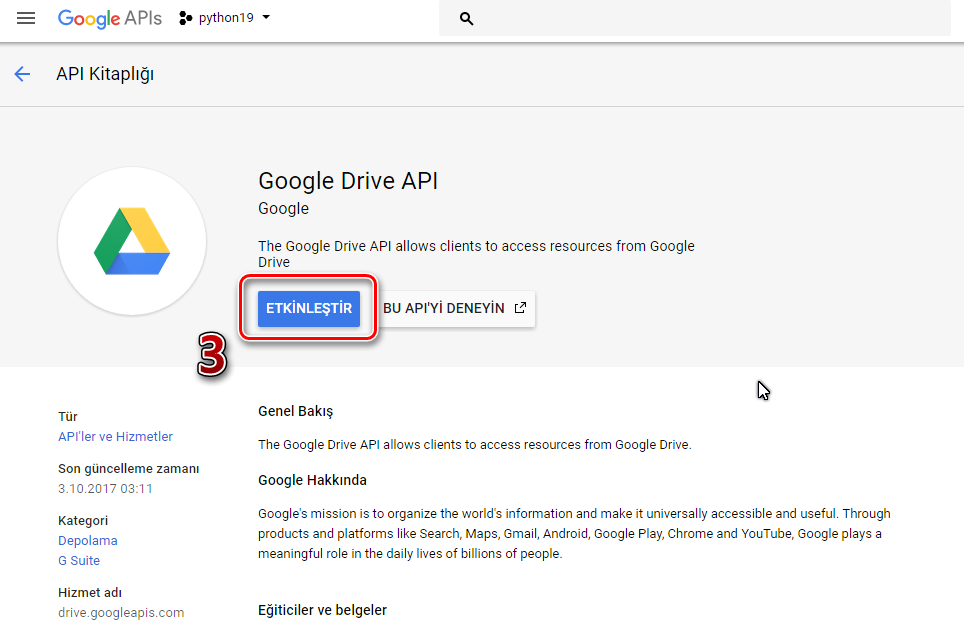Viewport: 964px width, 632px height.
Task: Click the Kategori label
Action: (x=83, y=521)
